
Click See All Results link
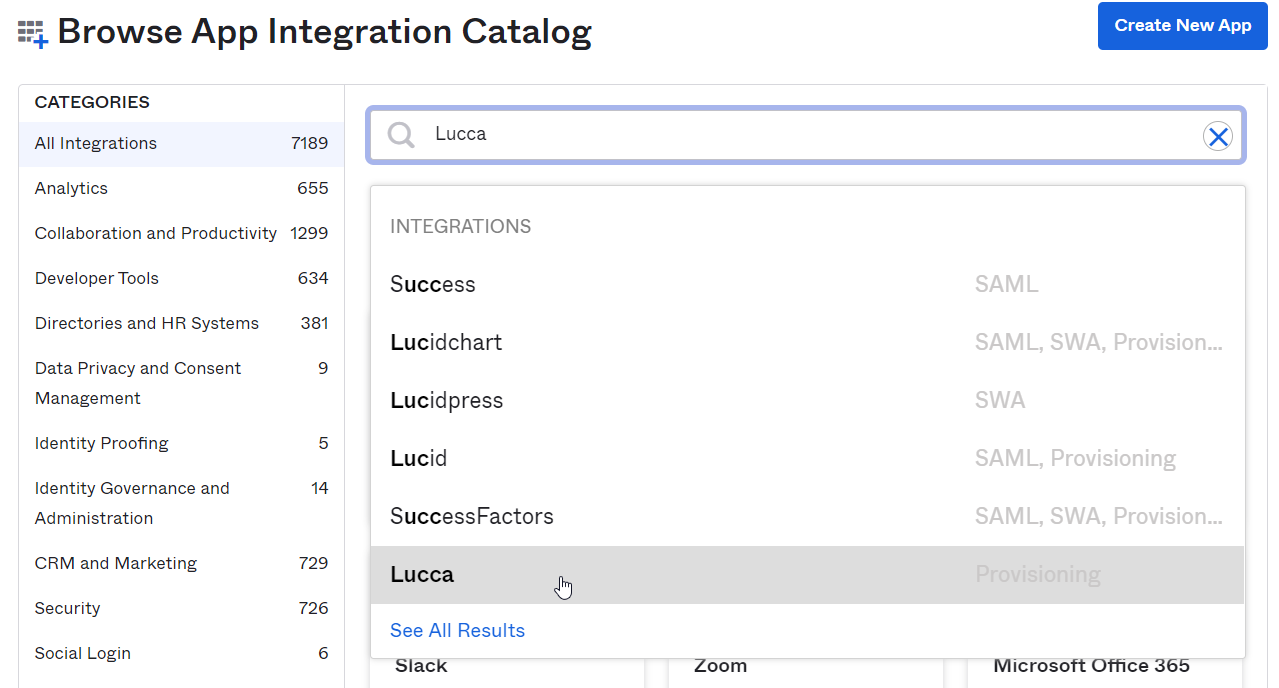click(x=457, y=631)
